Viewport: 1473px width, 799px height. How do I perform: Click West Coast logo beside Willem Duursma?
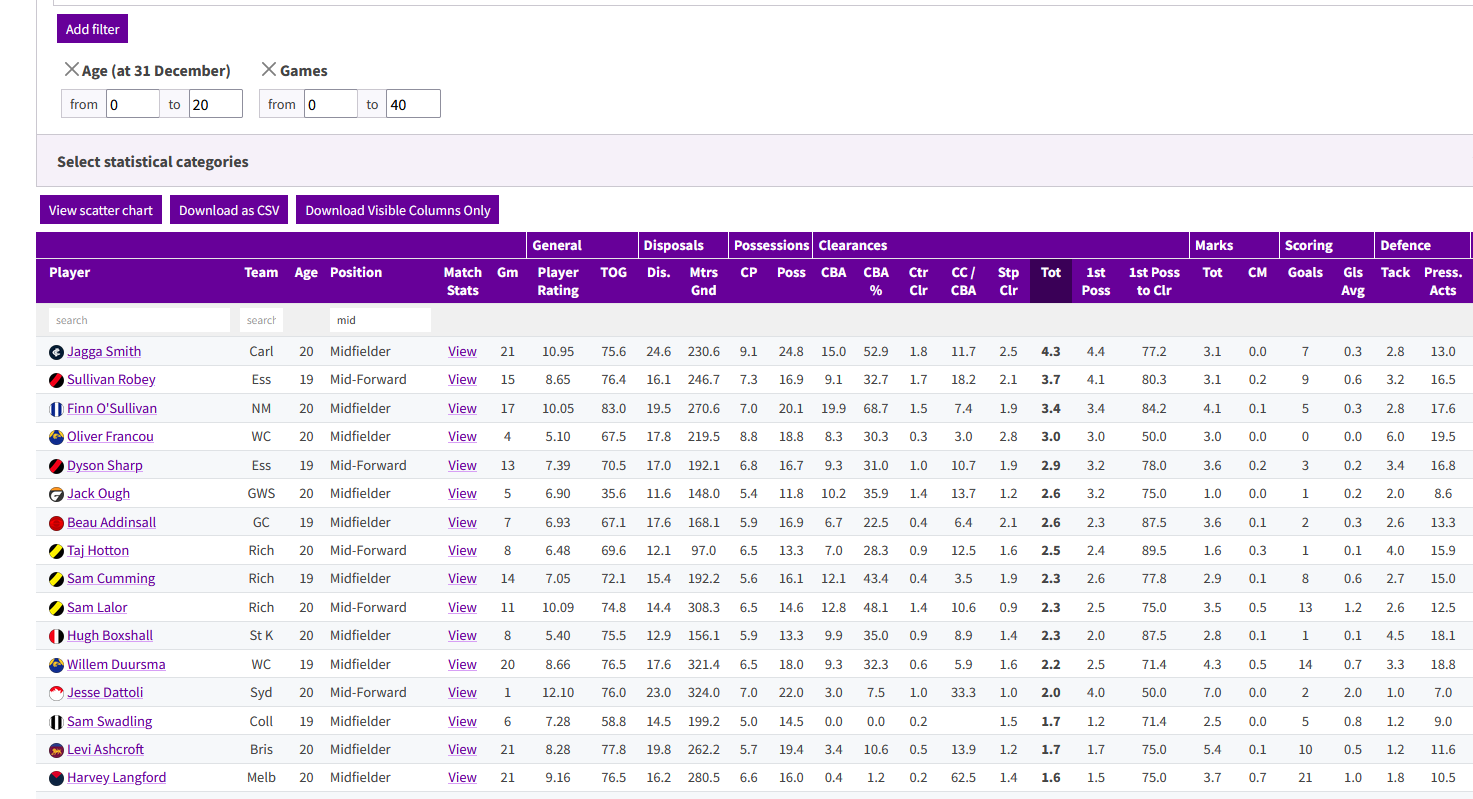pyautogui.click(x=56, y=665)
